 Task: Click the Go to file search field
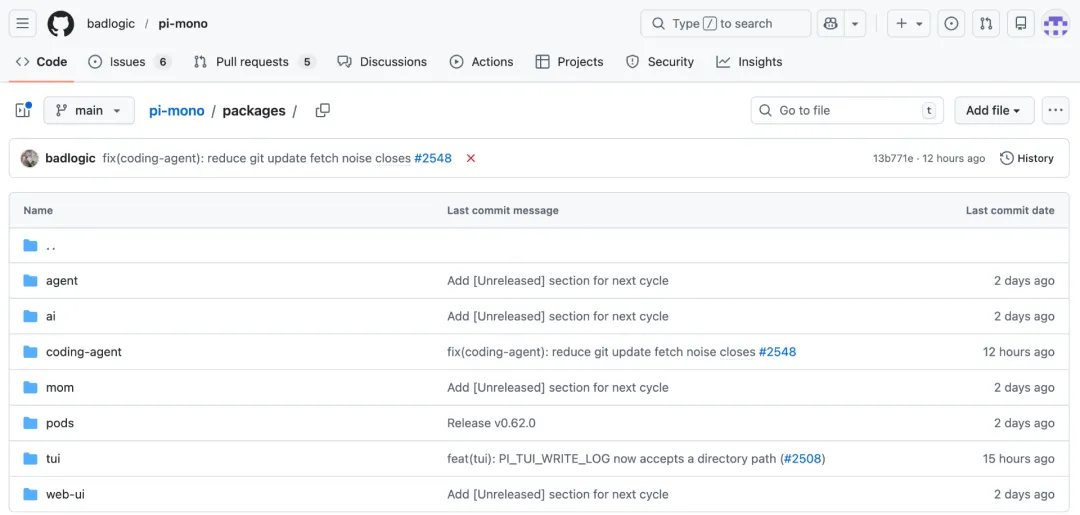846,110
